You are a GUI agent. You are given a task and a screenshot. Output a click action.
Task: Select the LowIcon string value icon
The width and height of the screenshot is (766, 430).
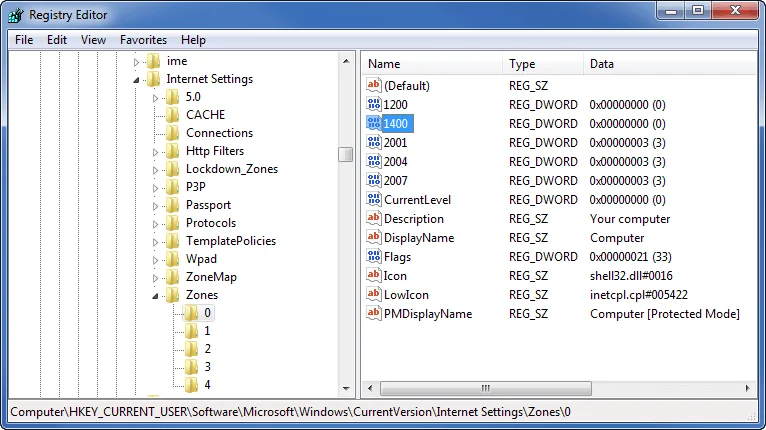point(374,295)
